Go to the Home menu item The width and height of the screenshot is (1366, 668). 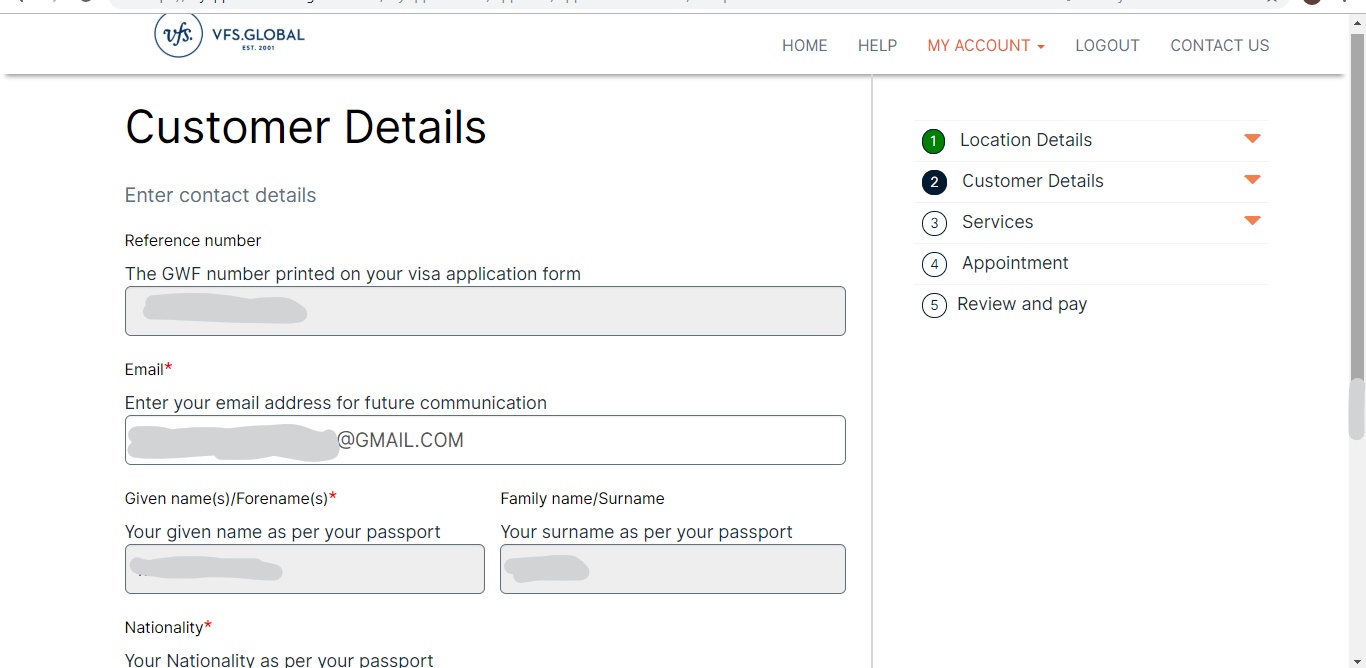tap(804, 45)
